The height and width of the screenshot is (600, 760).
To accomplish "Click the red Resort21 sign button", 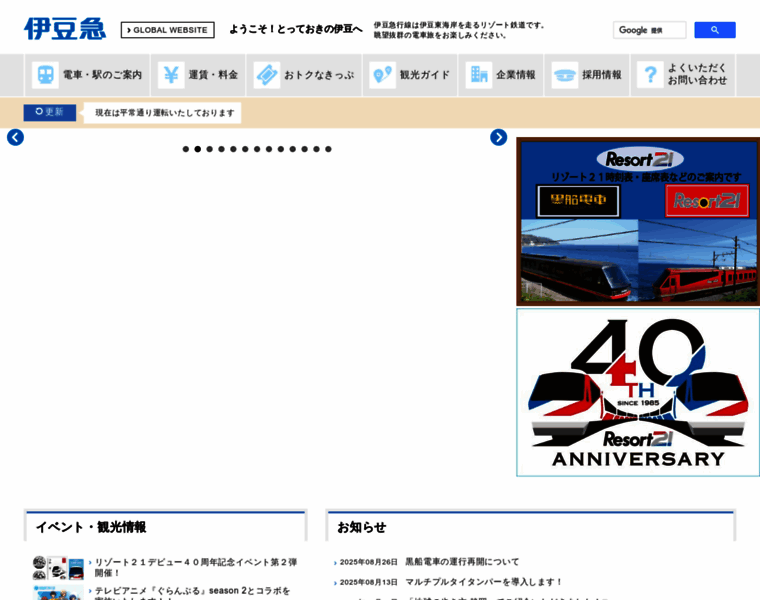I will (707, 200).
